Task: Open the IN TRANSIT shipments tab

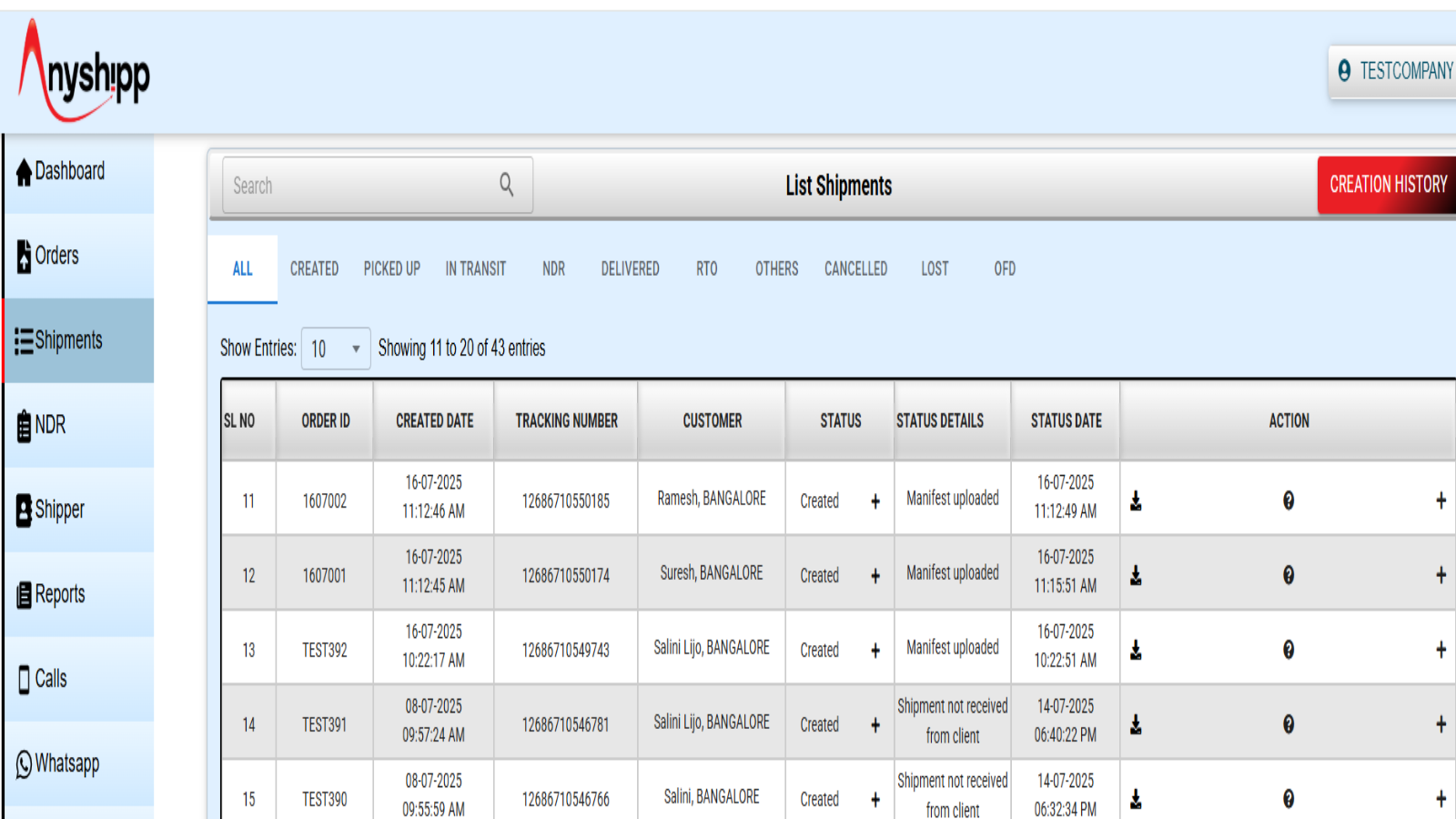Action: (476, 268)
